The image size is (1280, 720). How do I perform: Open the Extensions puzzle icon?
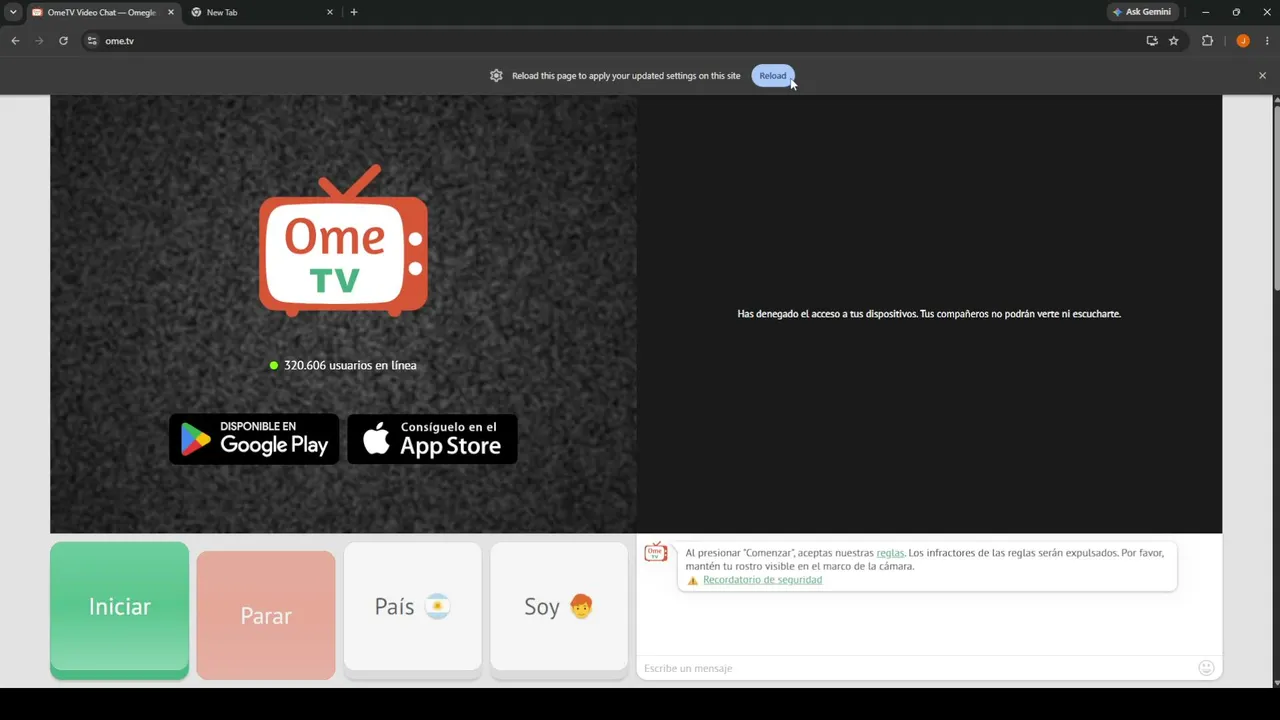click(x=1207, y=41)
